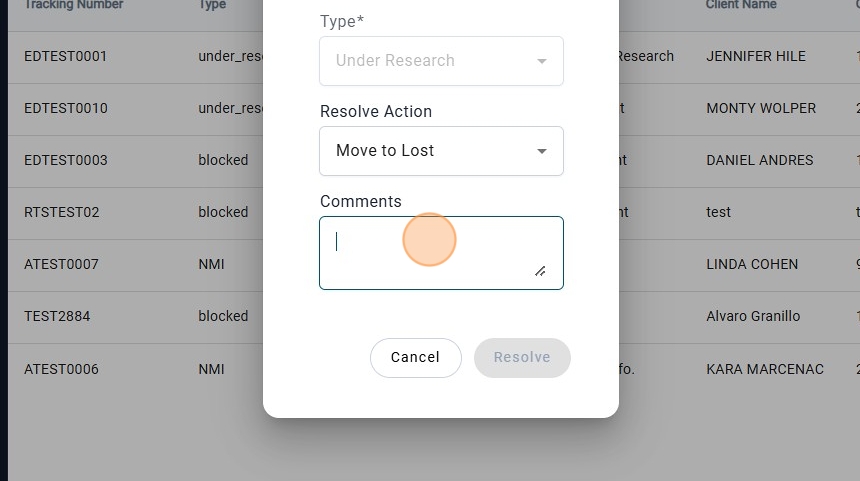Click the Comments resize handle

pos(540,270)
